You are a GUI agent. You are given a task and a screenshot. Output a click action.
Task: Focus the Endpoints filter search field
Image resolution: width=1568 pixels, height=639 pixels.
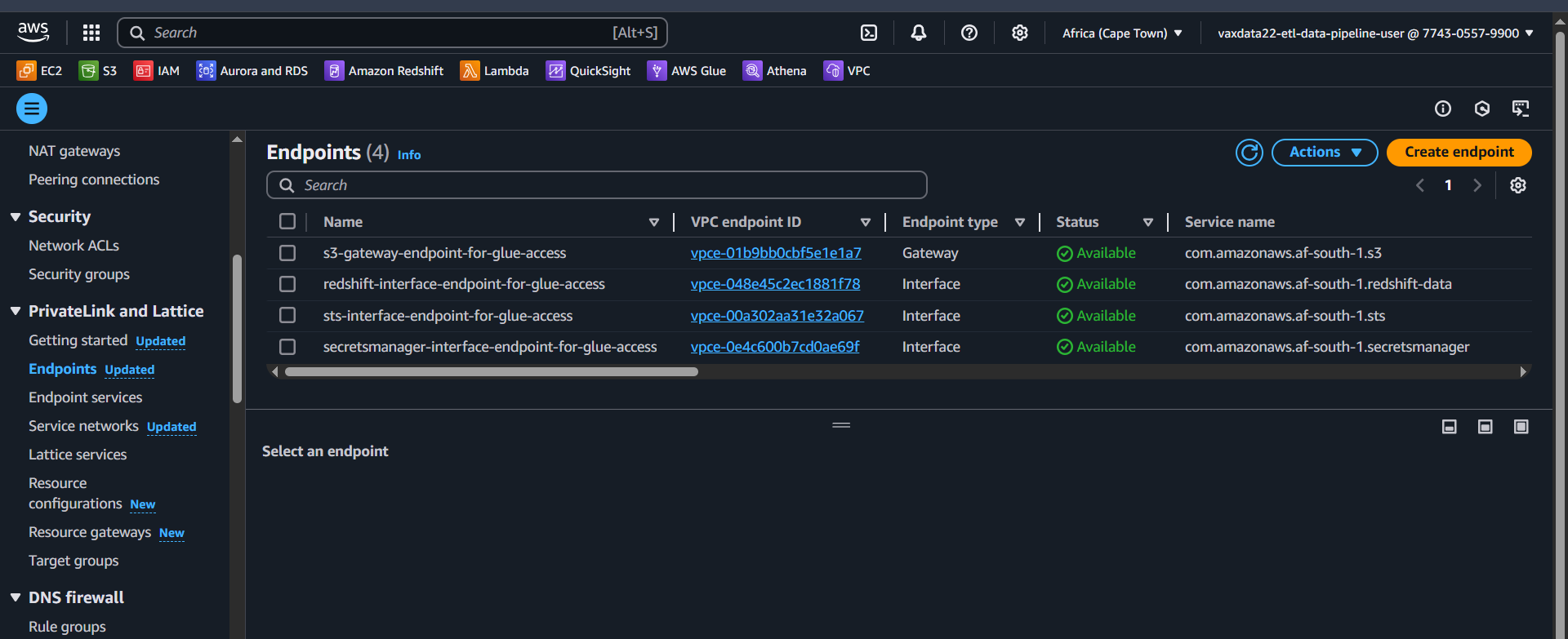click(x=597, y=185)
